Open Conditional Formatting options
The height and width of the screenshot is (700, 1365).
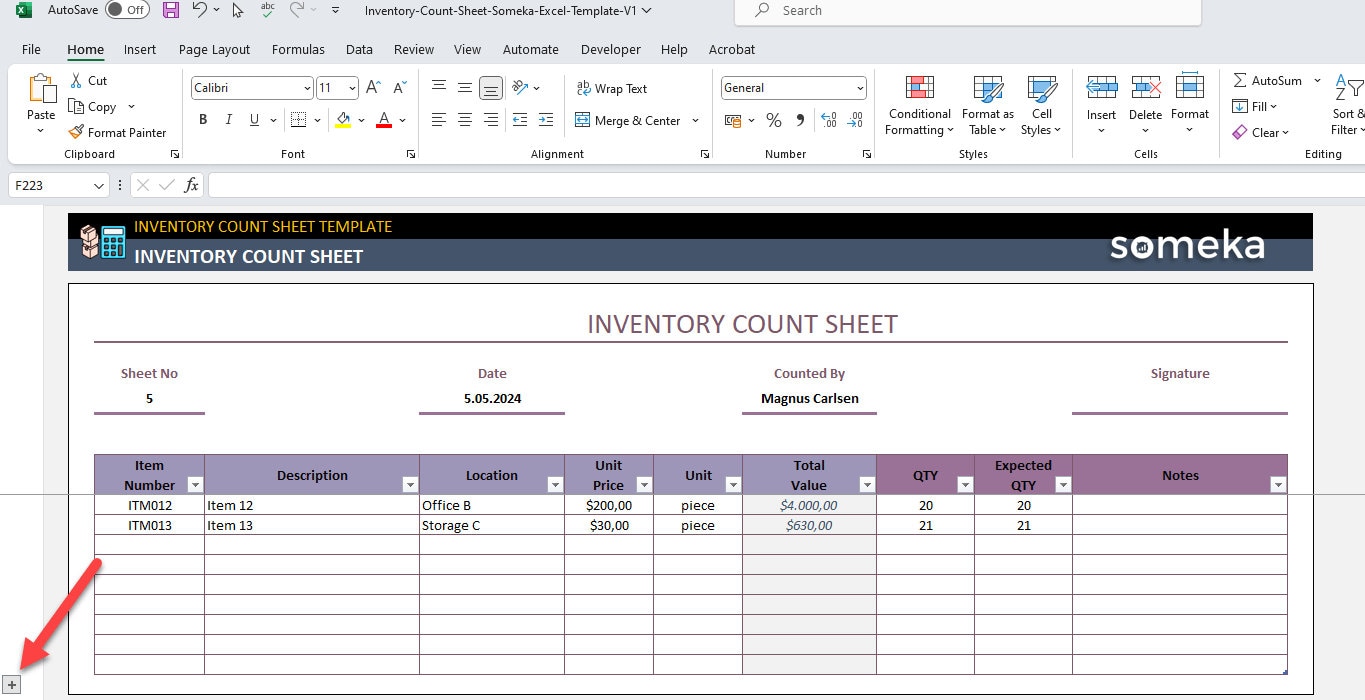(x=918, y=105)
